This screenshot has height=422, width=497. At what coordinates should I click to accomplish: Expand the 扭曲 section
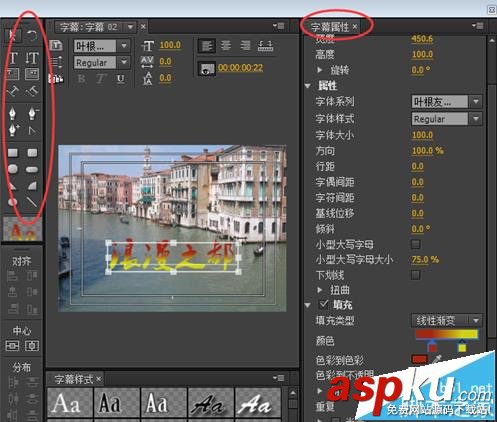(x=320, y=290)
